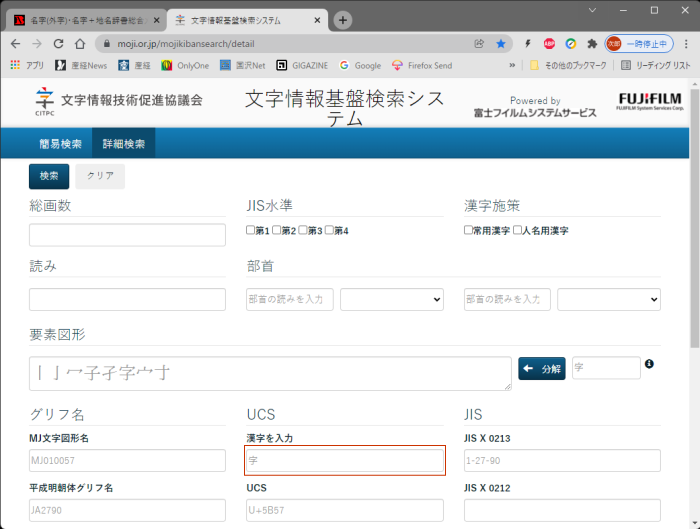Open the Chrome three-dot menu
The height and width of the screenshot is (529, 700).
point(686,44)
